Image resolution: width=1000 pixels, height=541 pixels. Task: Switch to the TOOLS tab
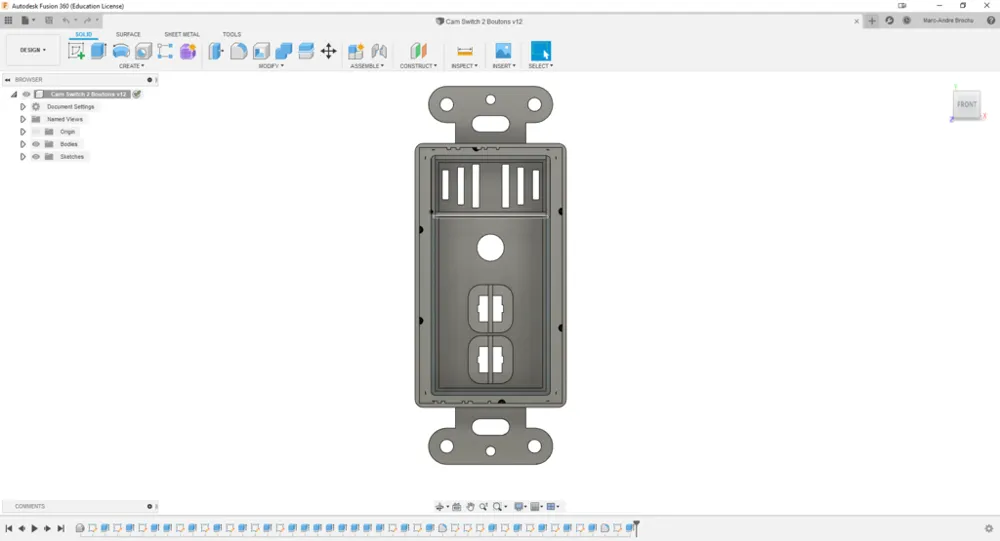pos(232,34)
